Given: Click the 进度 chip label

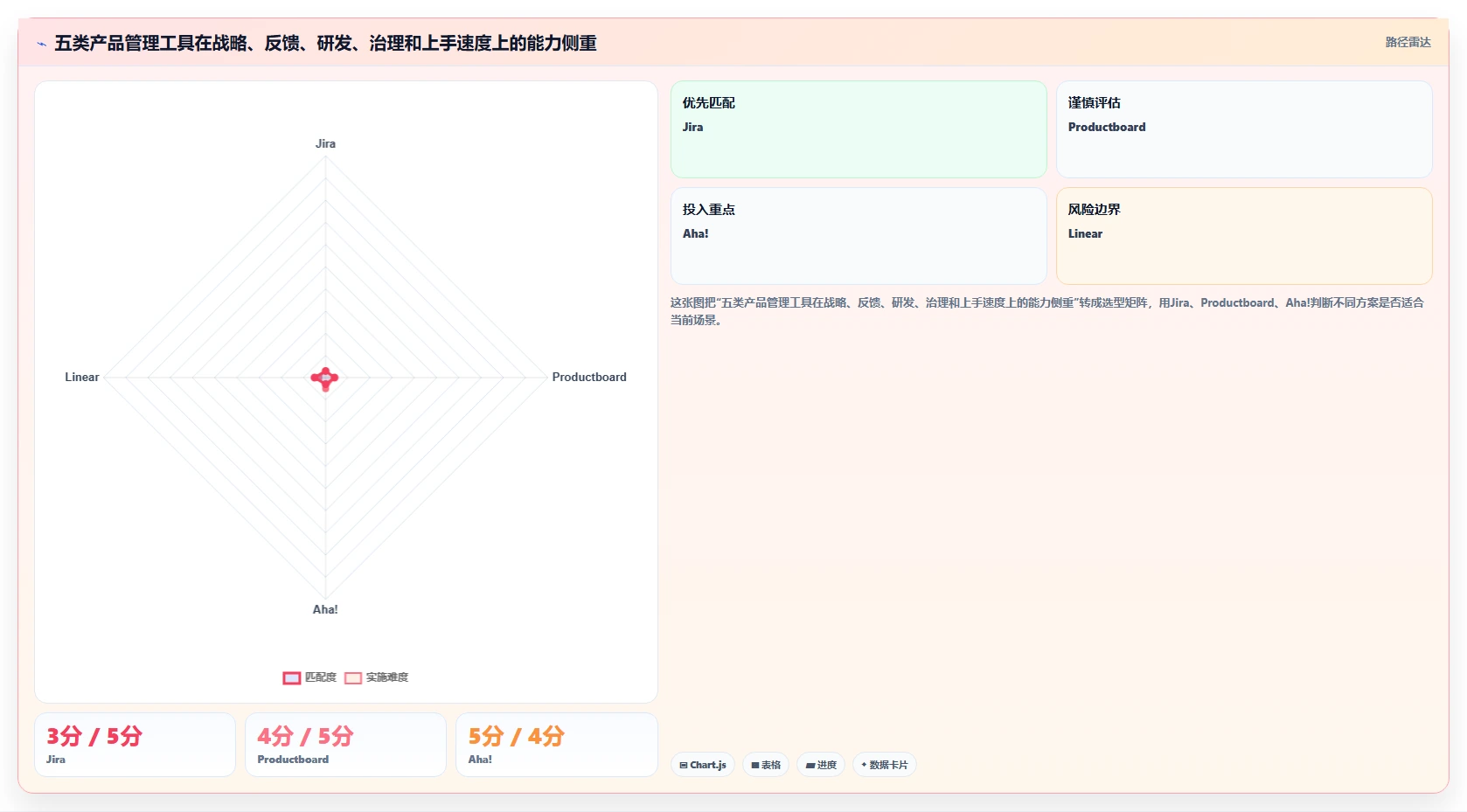Looking at the screenshot, I should tap(827, 765).
